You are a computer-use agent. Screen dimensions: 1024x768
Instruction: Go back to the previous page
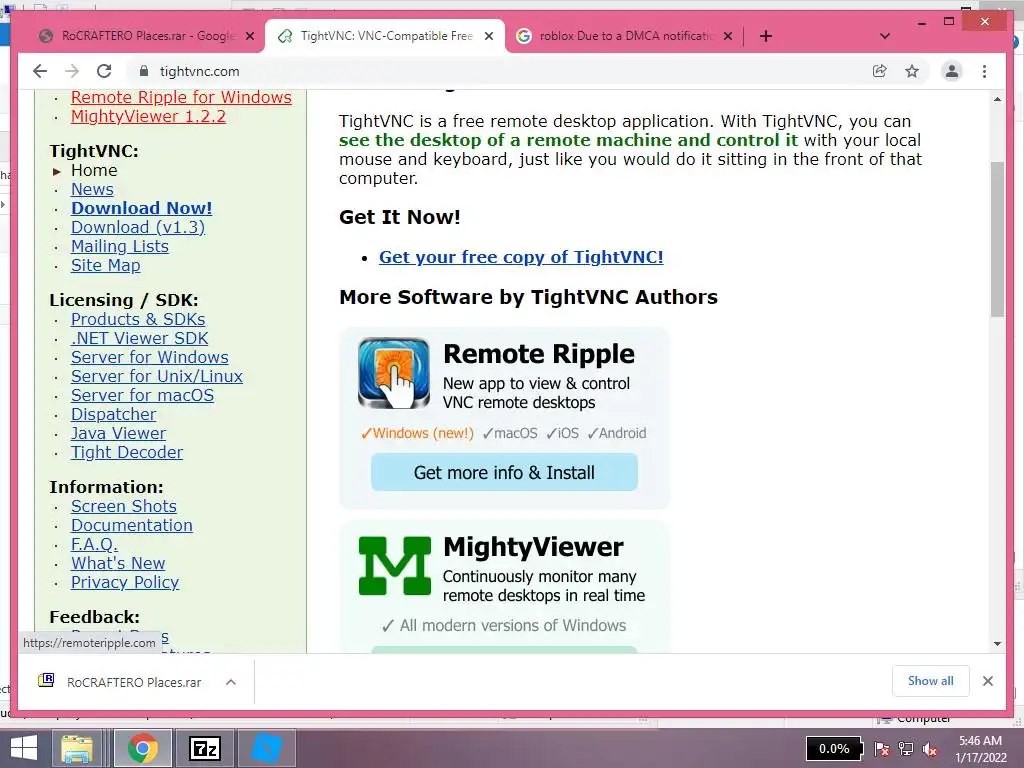coord(40,71)
